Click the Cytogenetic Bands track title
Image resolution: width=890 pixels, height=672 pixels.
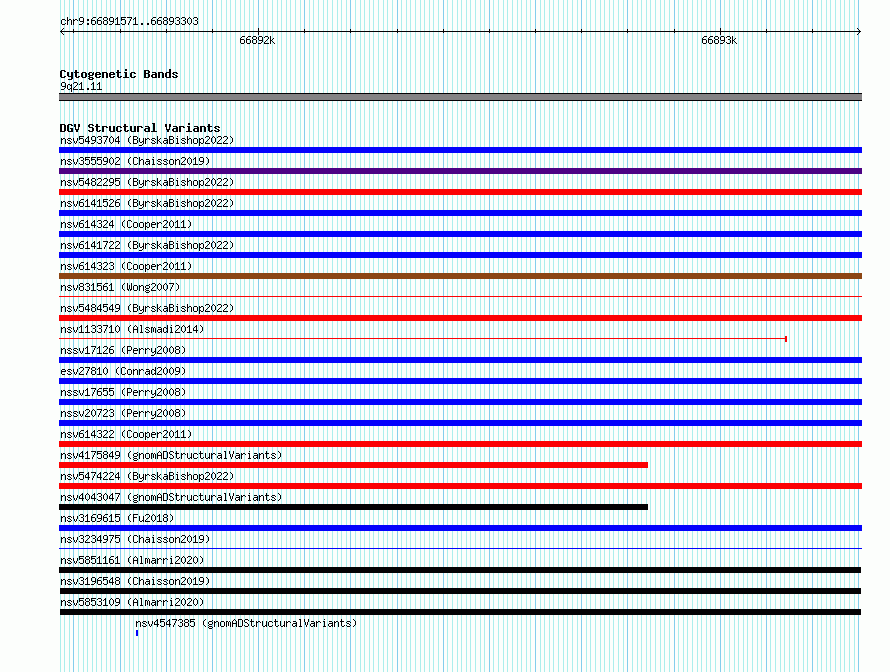click(119, 74)
